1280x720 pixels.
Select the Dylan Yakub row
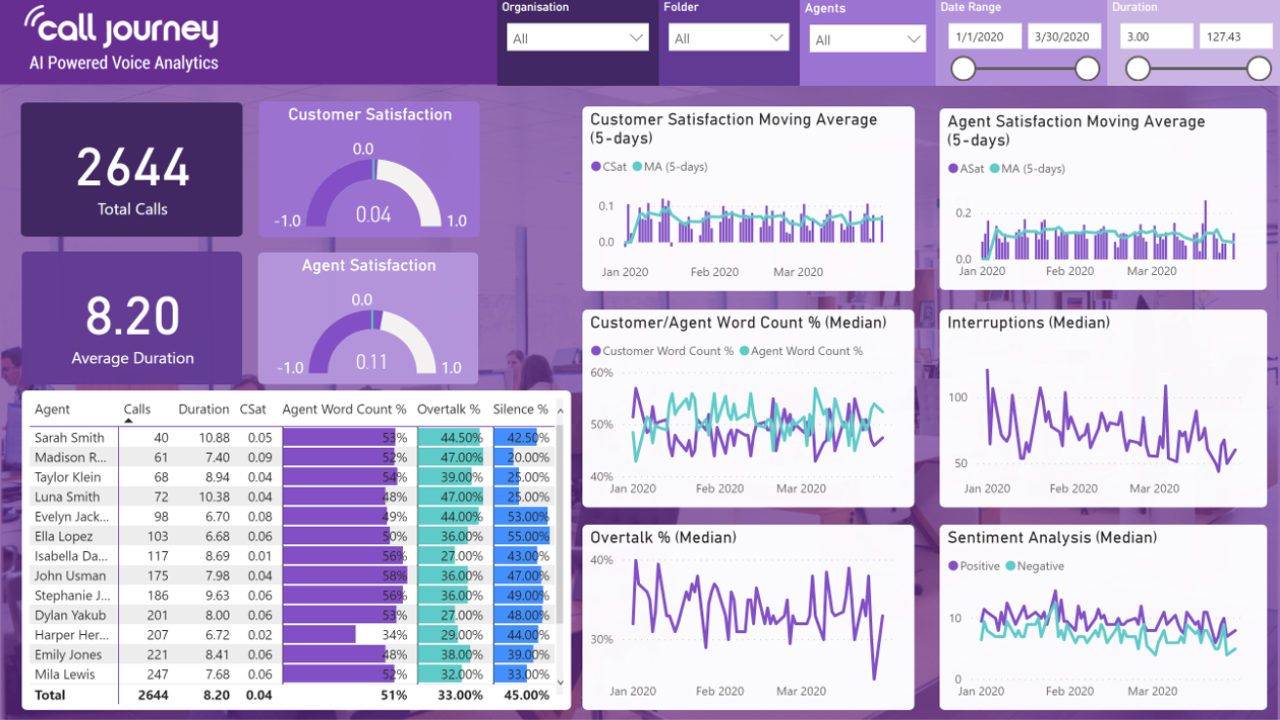(x=290, y=615)
